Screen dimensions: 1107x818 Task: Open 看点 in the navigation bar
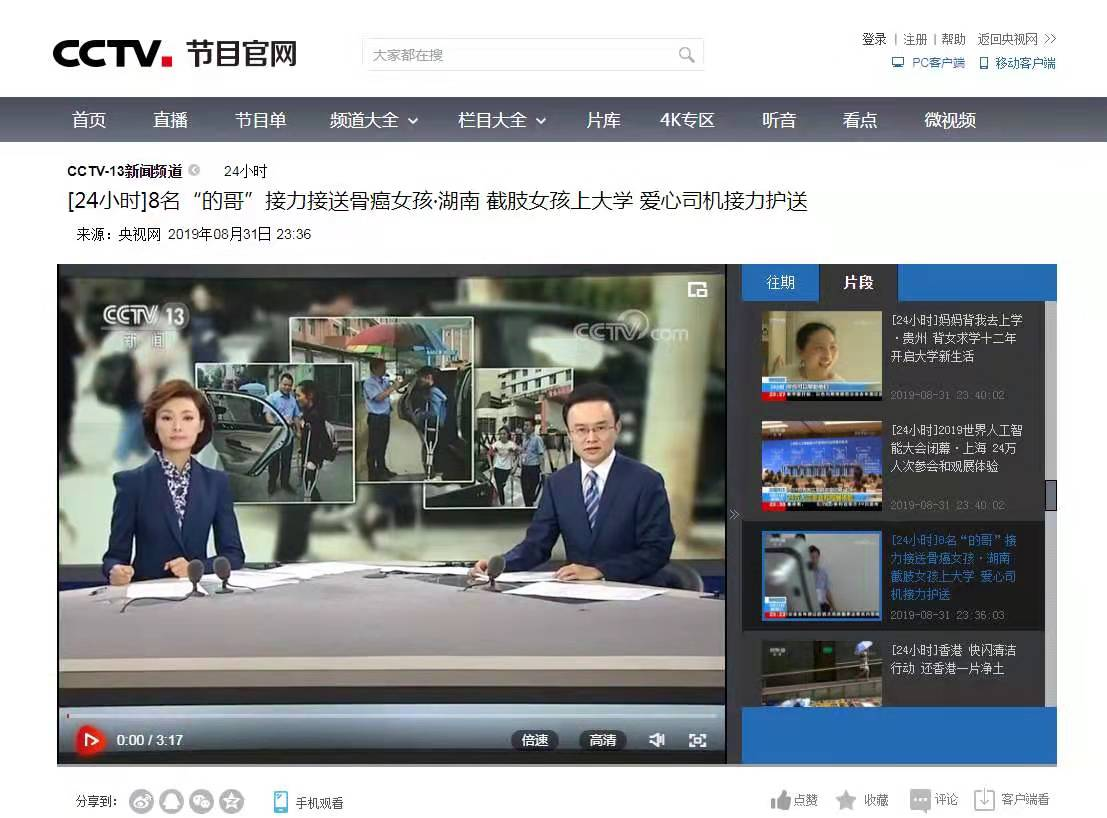pos(860,120)
